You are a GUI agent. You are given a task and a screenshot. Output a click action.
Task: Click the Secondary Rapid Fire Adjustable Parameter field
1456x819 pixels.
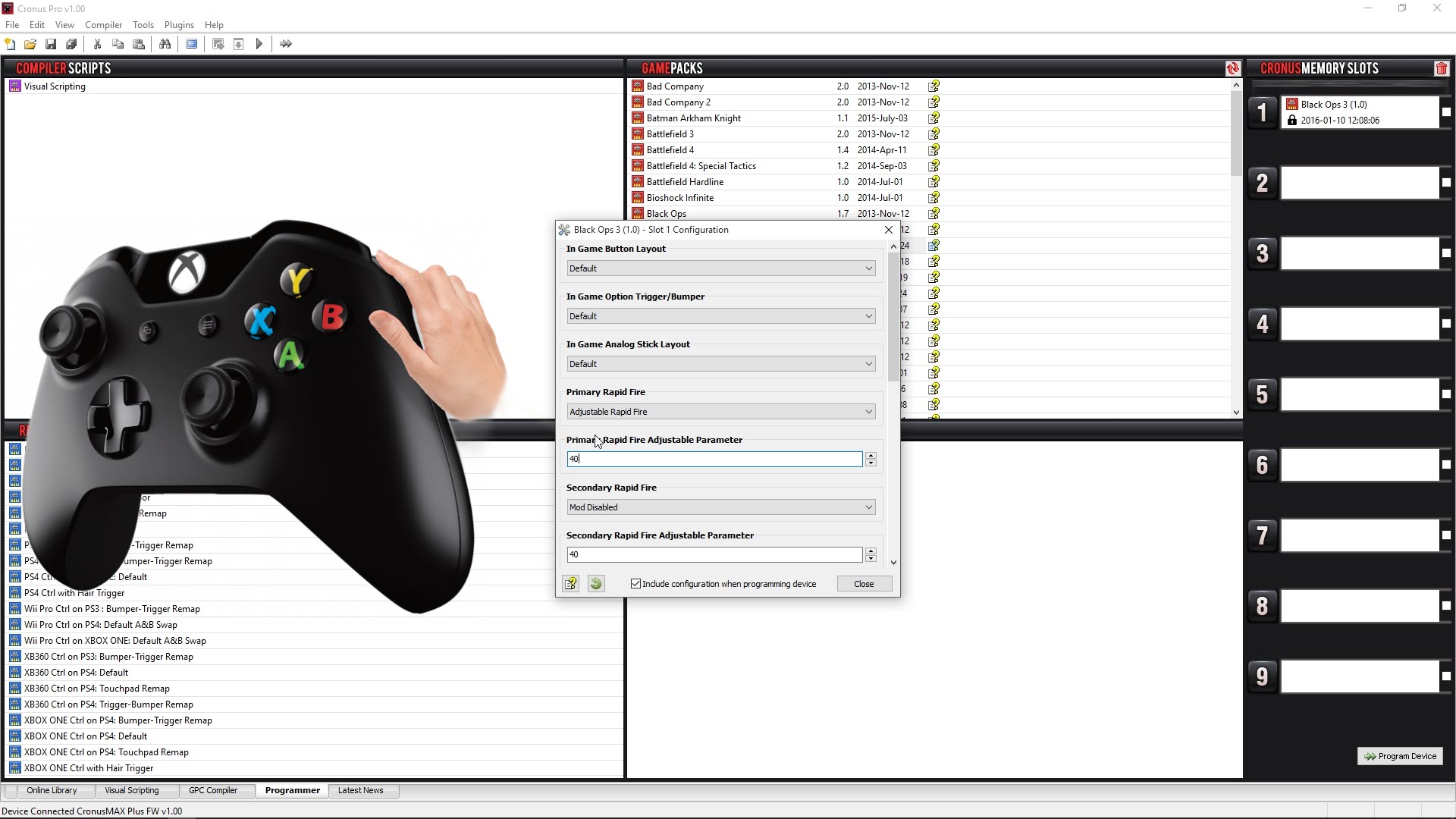click(714, 555)
